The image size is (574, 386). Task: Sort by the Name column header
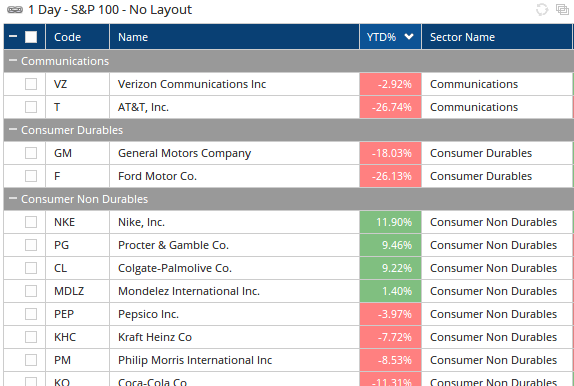tap(234, 37)
